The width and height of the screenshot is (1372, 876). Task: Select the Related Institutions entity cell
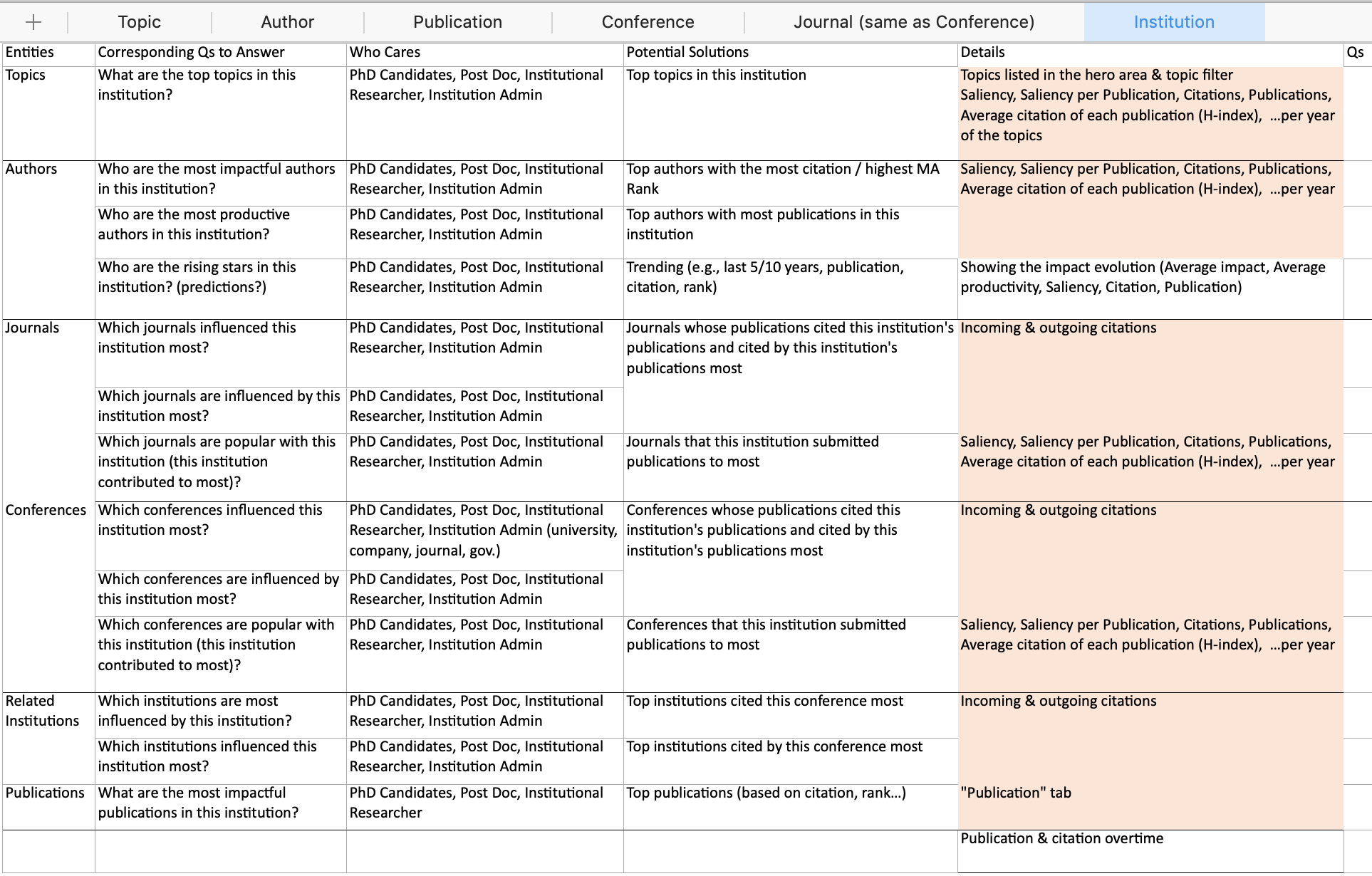[48, 739]
